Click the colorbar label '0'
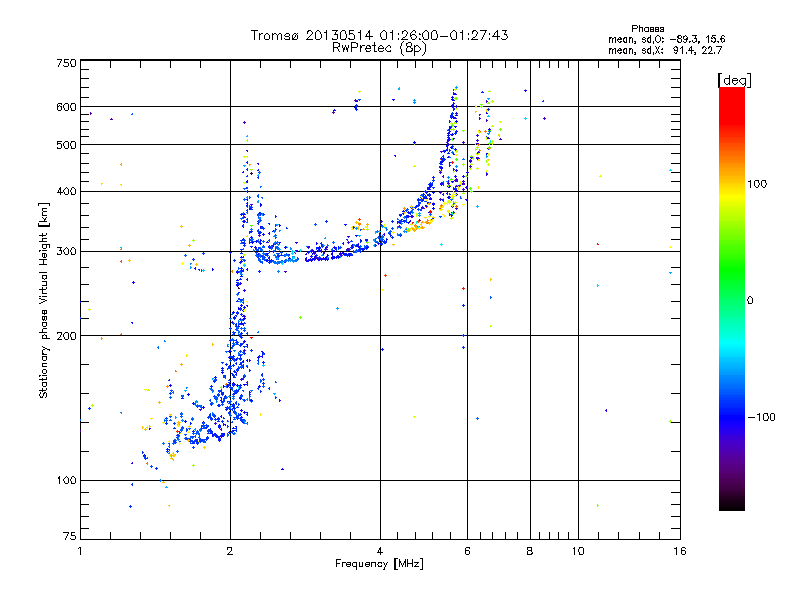Viewport: 800px width, 600px height. (750, 301)
